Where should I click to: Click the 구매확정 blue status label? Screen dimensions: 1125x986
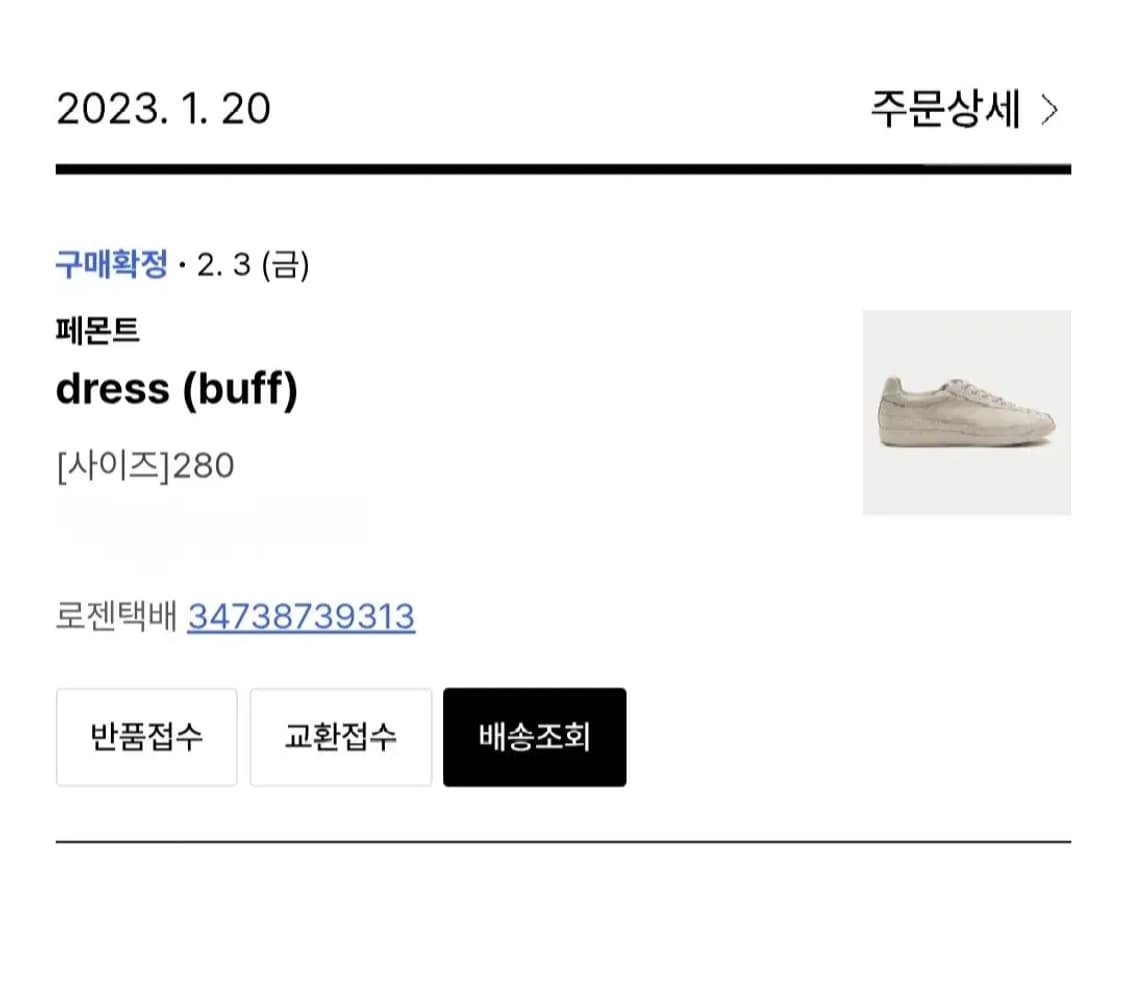110,264
